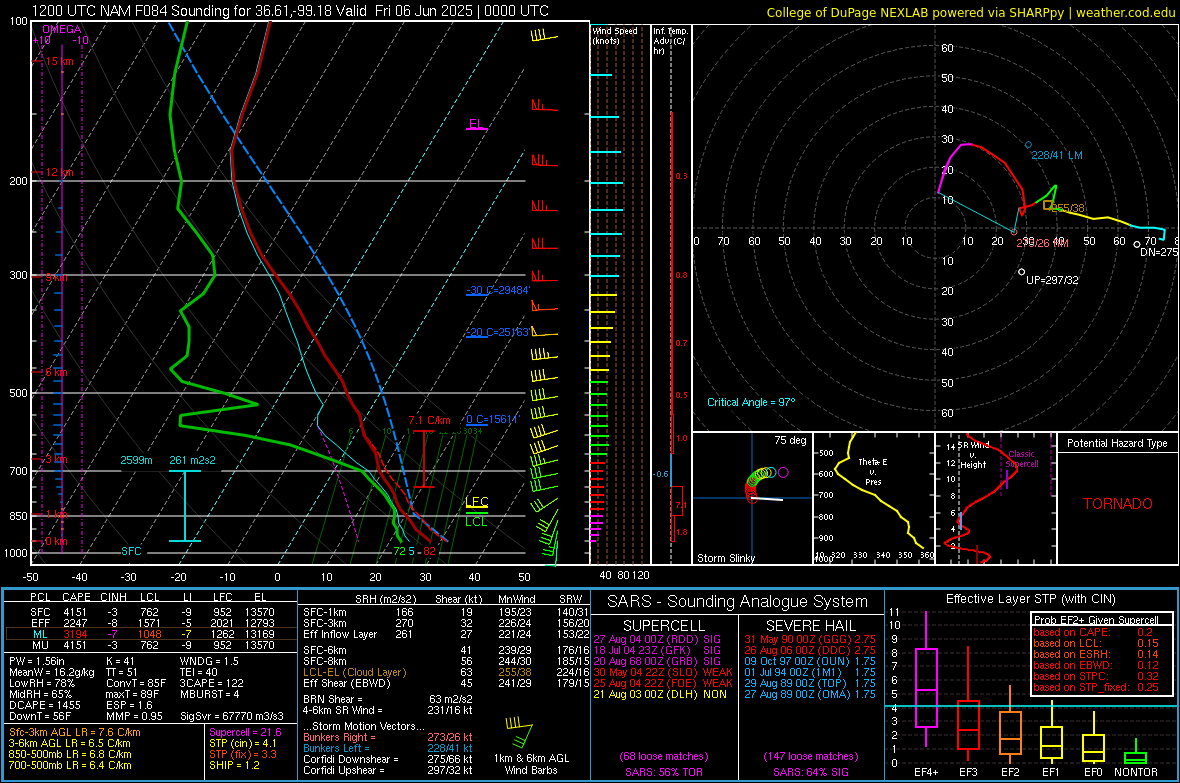Viewport: 1180px width, 783px height.
Task: Click the 'SARS - Sounding Analogue System' heading
Action: click(738, 602)
